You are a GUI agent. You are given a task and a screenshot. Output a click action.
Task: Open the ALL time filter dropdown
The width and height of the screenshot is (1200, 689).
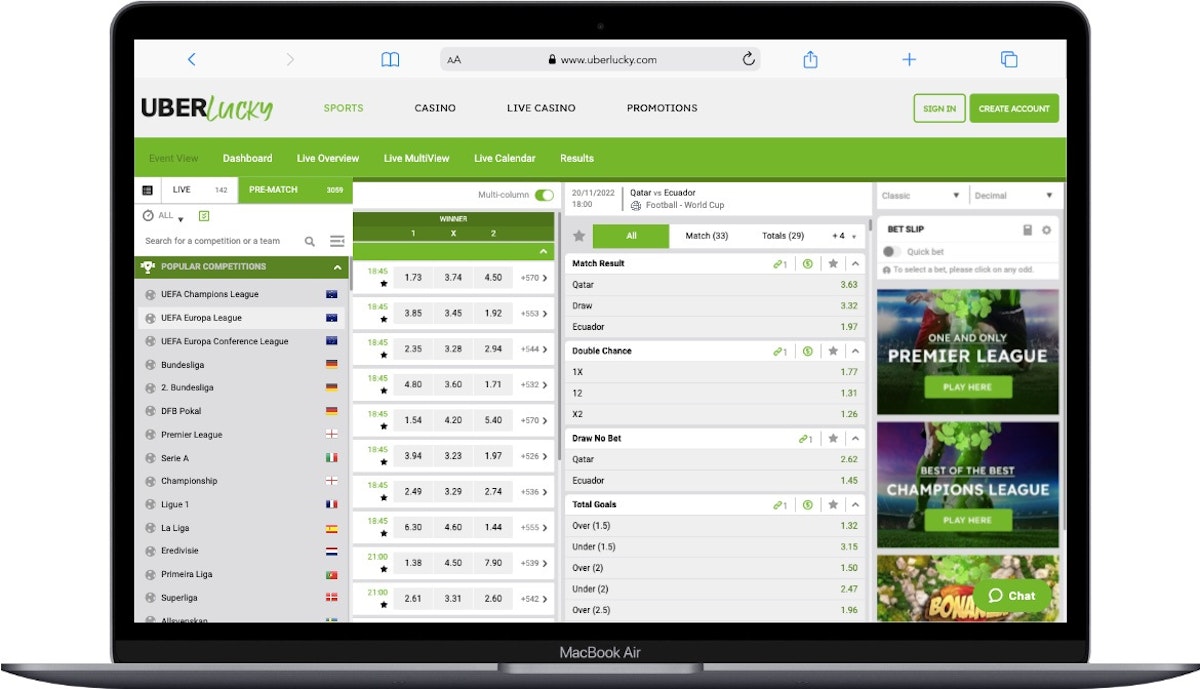[x=163, y=216]
